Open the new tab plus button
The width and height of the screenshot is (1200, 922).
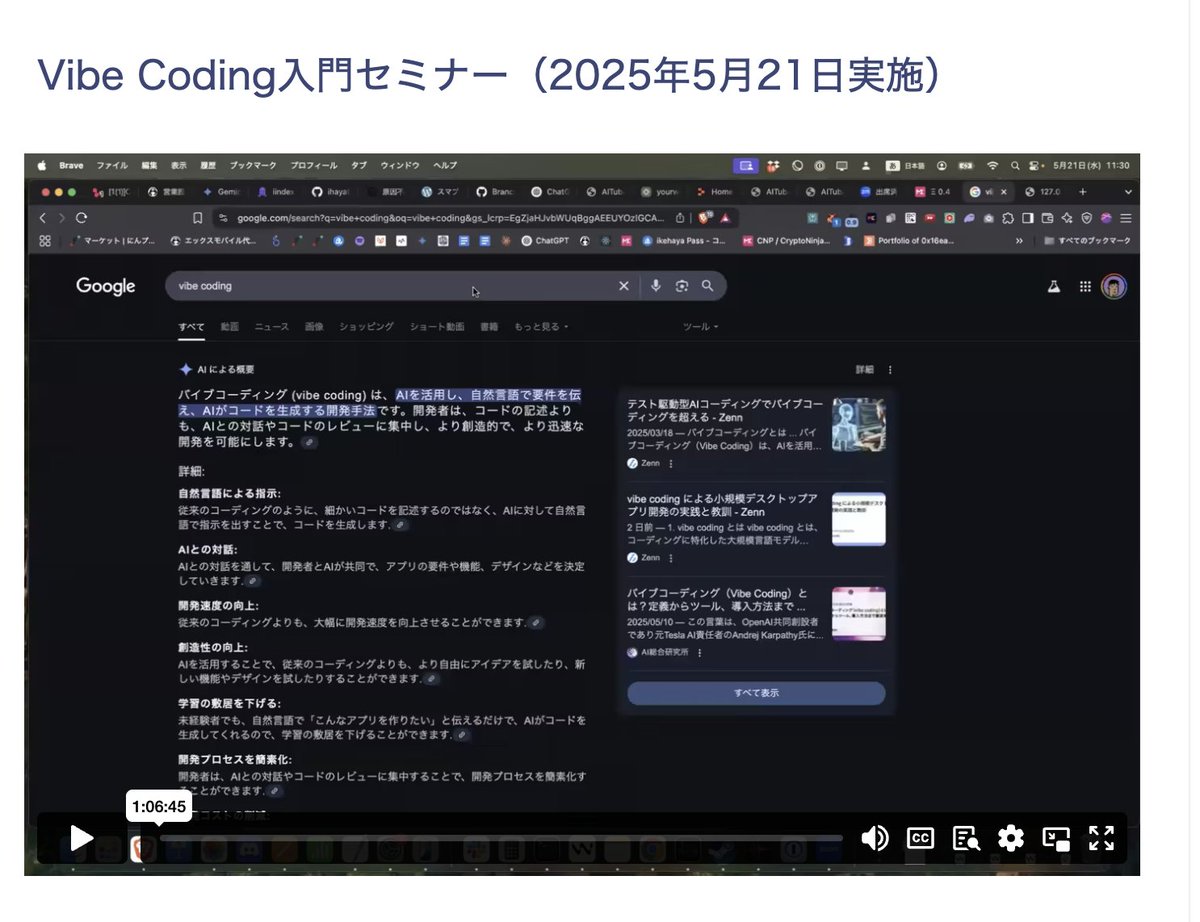tap(1082, 191)
